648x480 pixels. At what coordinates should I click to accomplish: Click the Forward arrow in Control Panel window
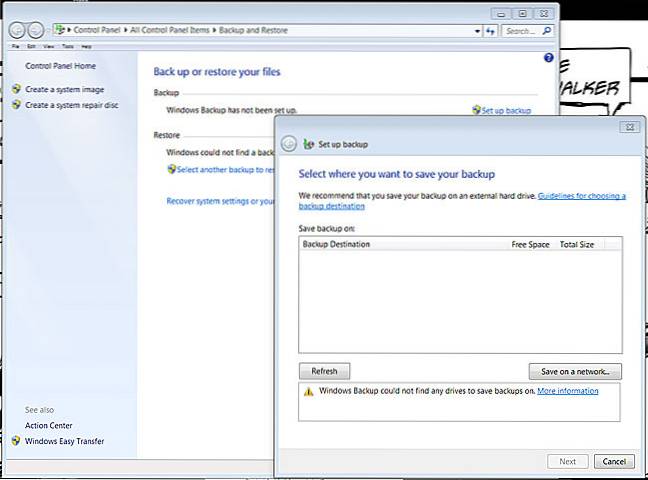click(36, 30)
